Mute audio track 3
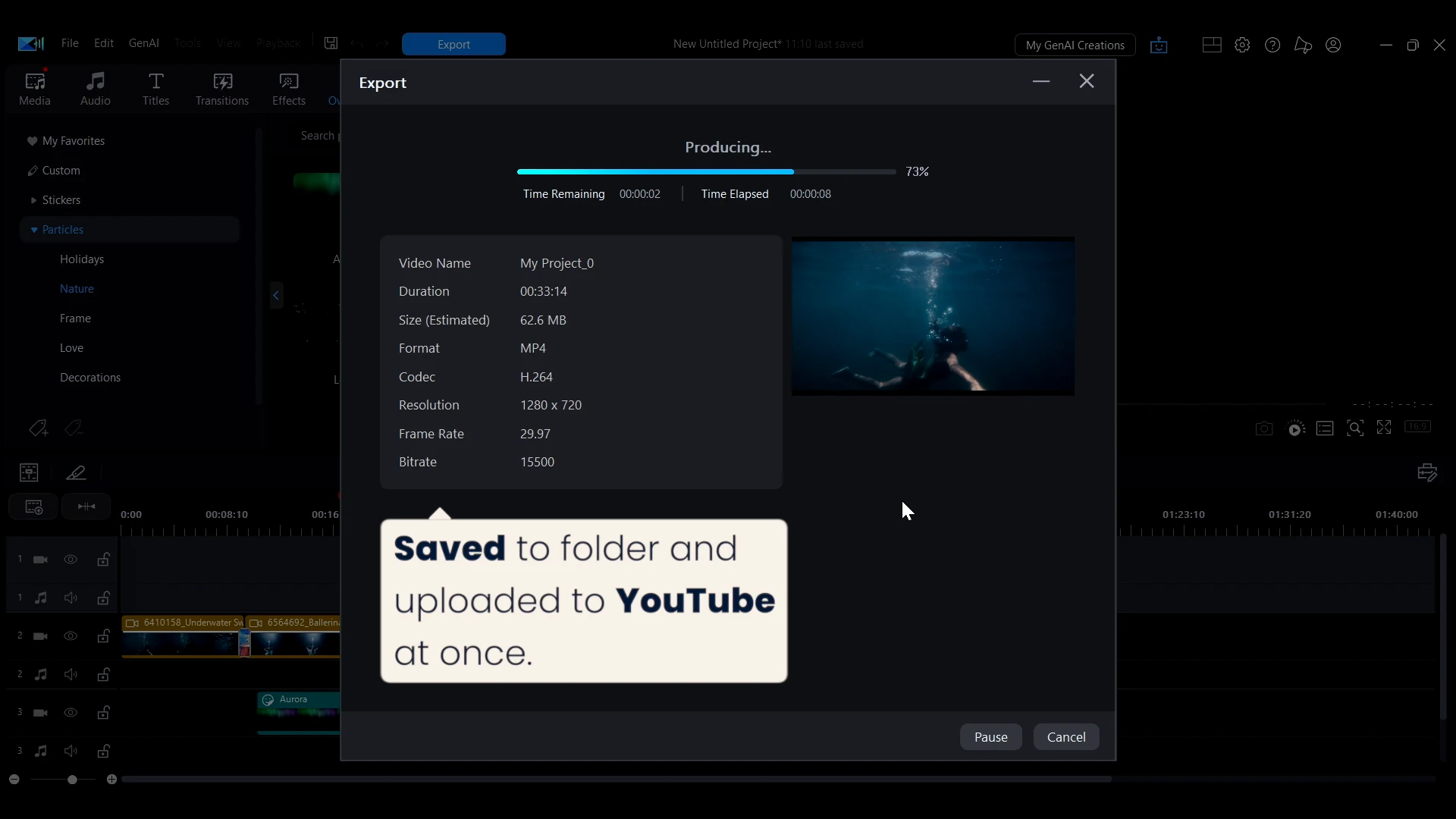The width and height of the screenshot is (1456, 819). (71, 752)
